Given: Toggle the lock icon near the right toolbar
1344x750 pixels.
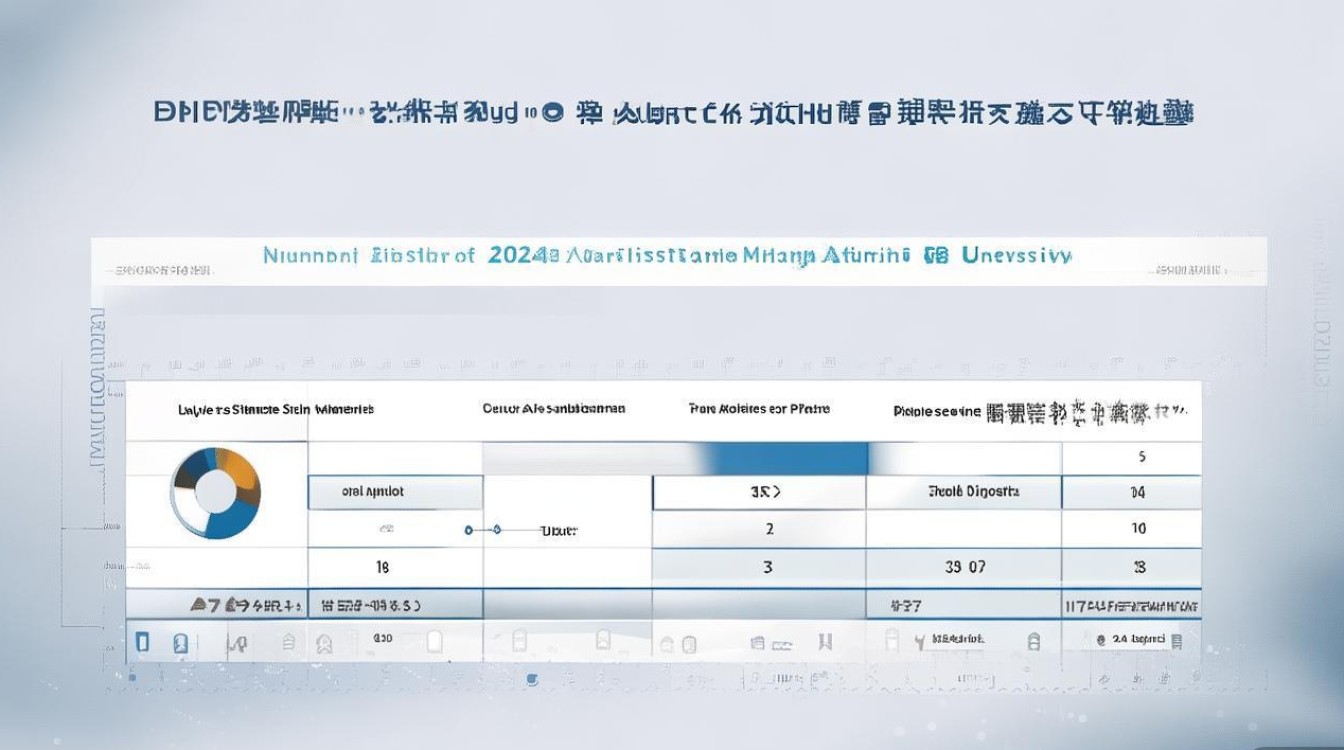Looking at the screenshot, I should tap(1033, 640).
